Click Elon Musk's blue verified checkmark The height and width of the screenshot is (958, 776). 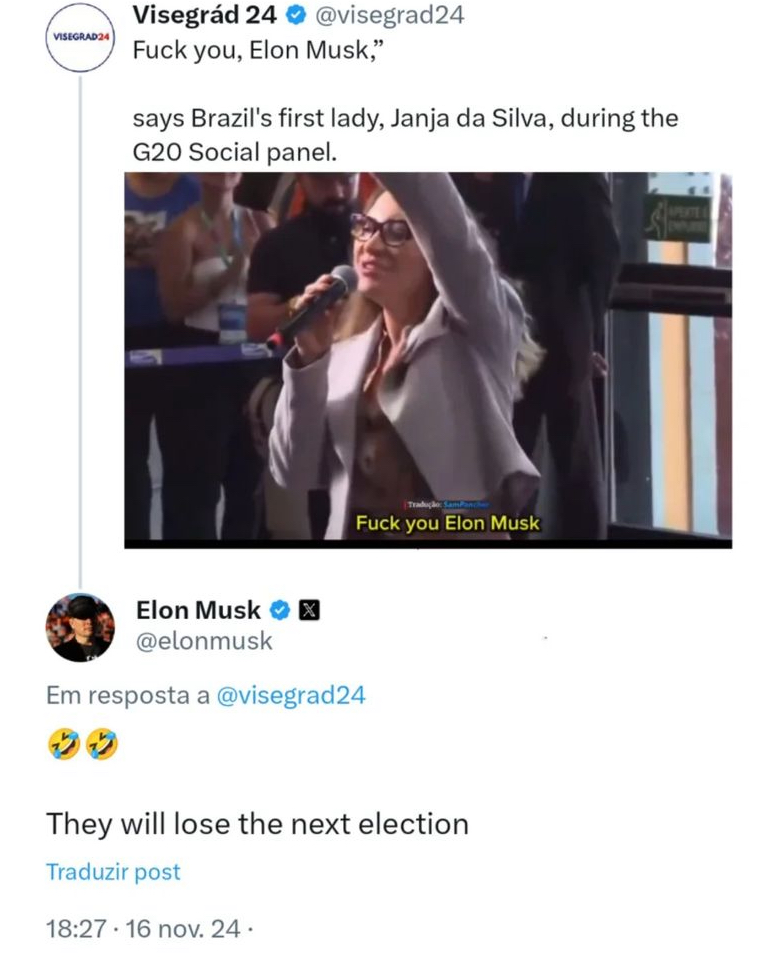tap(280, 610)
